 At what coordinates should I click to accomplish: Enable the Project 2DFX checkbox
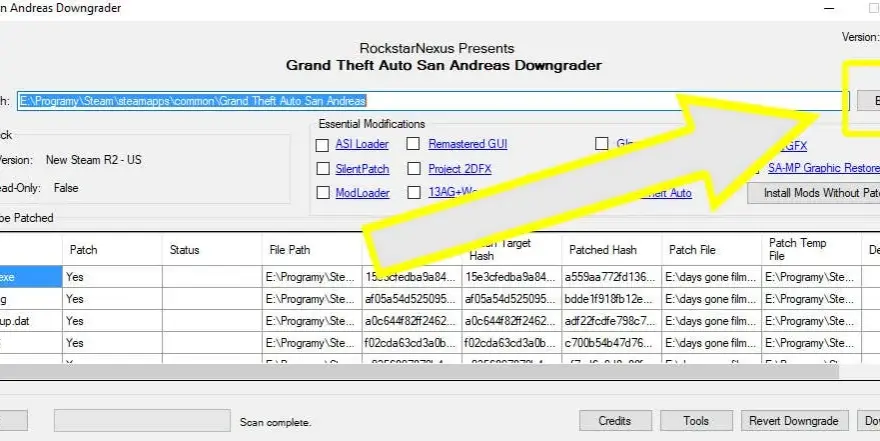pyautogui.click(x=414, y=168)
